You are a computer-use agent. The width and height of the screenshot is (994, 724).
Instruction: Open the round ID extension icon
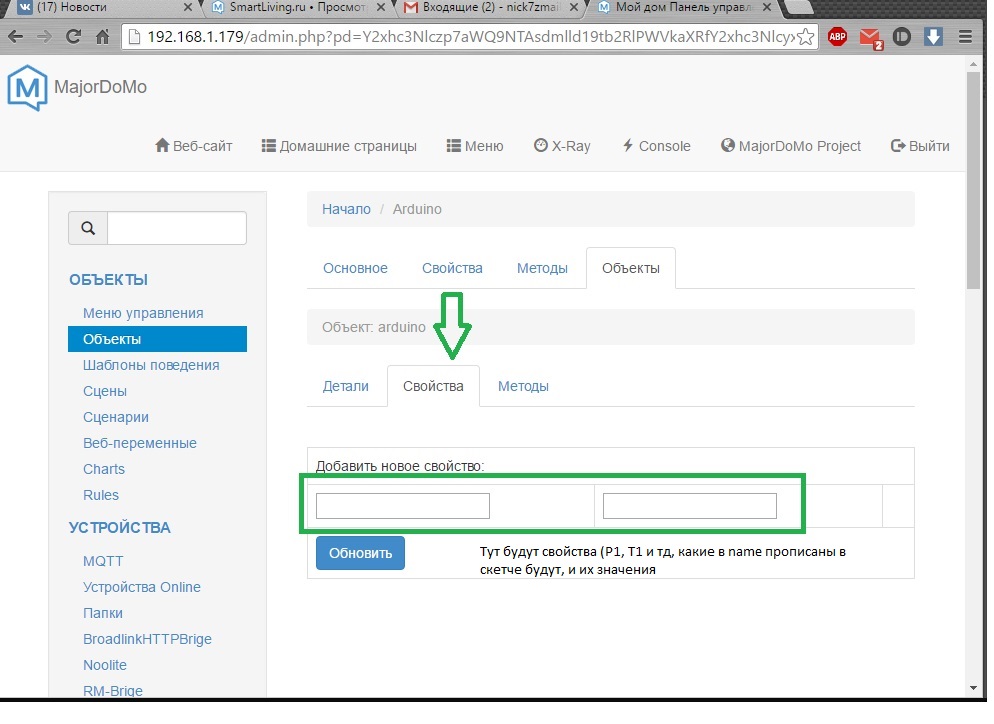point(901,37)
